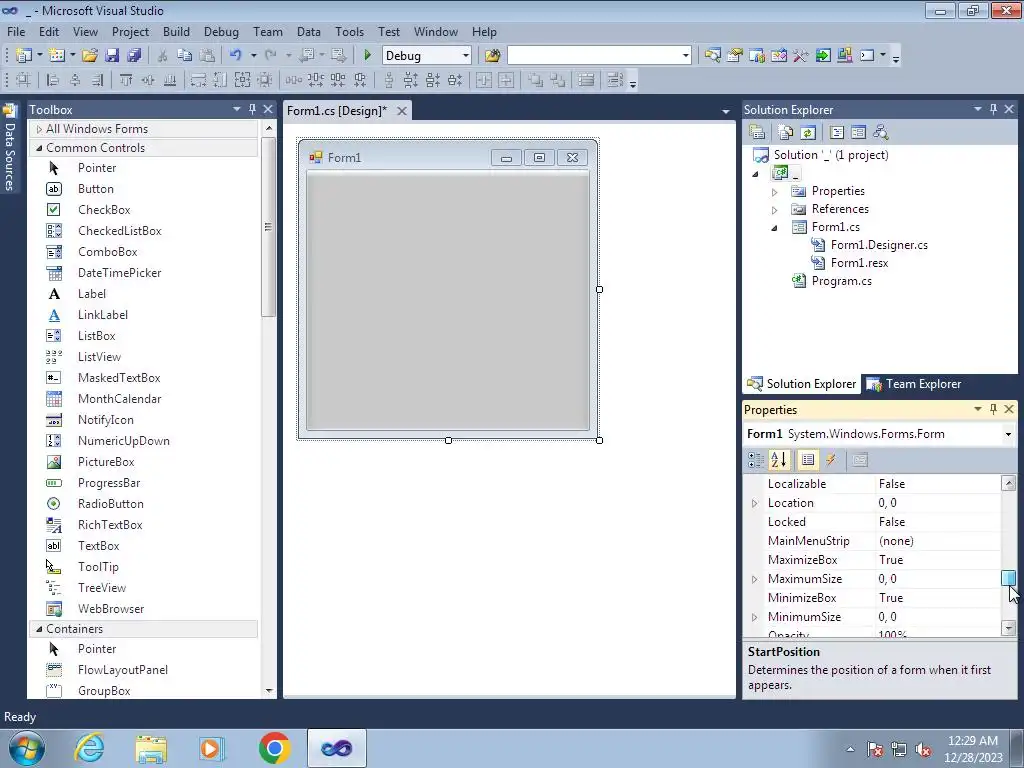Start debugging with the green play arrow
Image resolution: width=1024 pixels, height=768 pixels.
click(x=367, y=56)
